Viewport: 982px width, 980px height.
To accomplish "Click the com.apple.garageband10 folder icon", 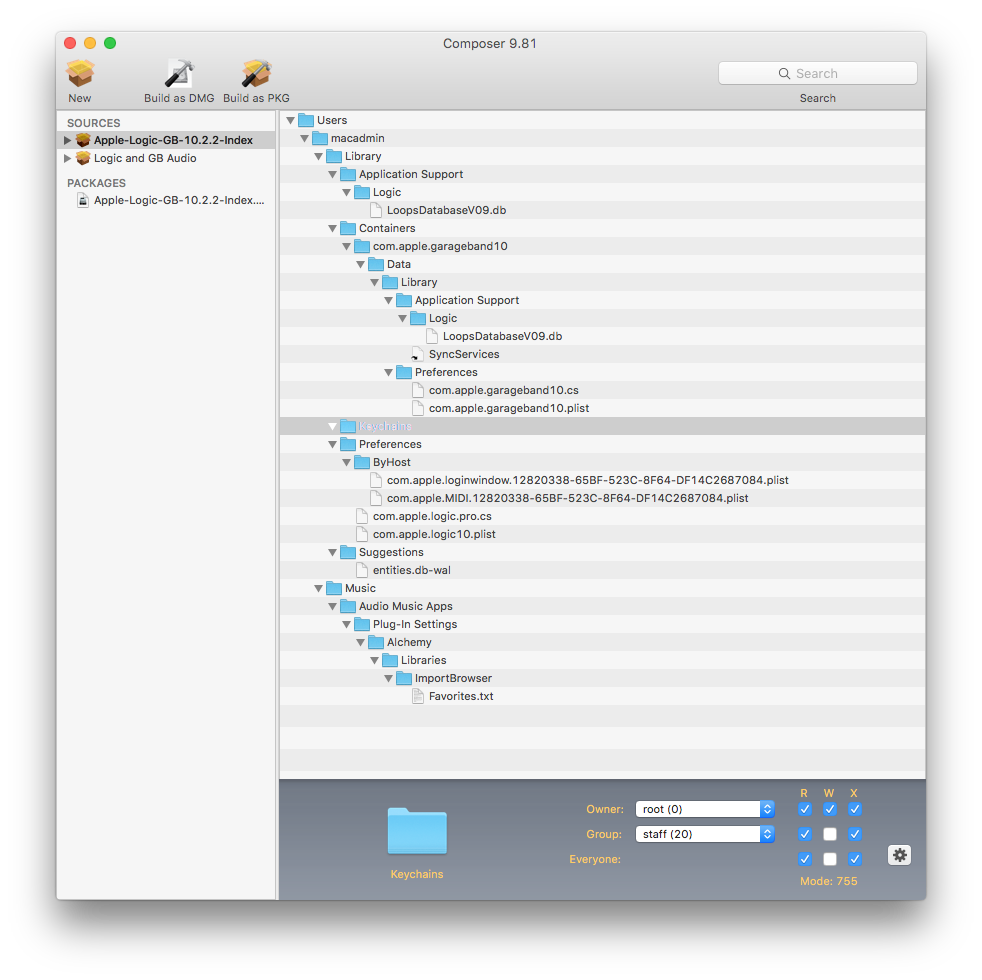I will pyautogui.click(x=361, y=247).
